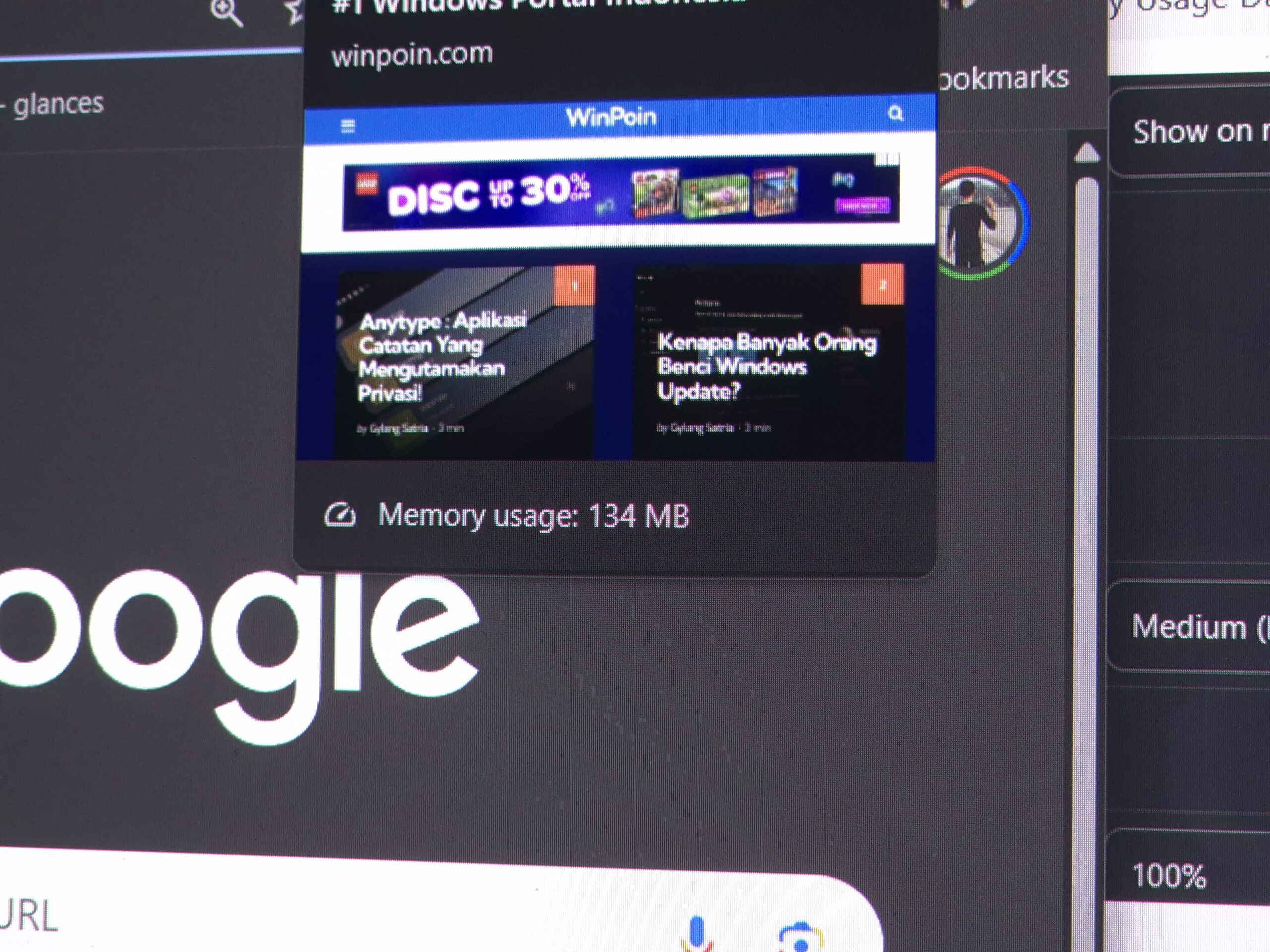Click the 100% value in side panel
The width and height of the screenshot is (1270, 952).
click(1169, 876)
